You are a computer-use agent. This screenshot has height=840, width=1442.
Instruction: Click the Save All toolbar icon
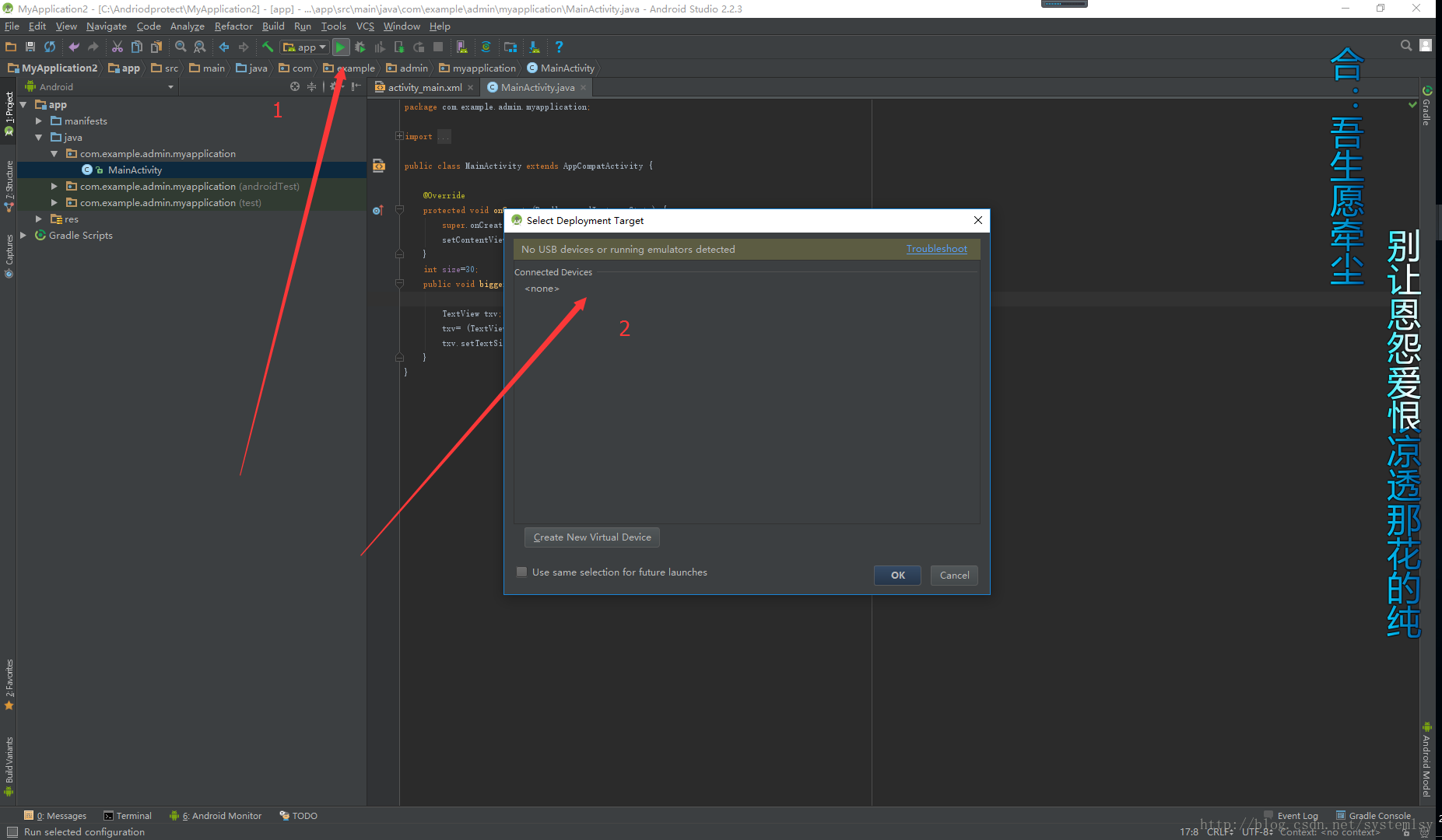click(30, 47)
